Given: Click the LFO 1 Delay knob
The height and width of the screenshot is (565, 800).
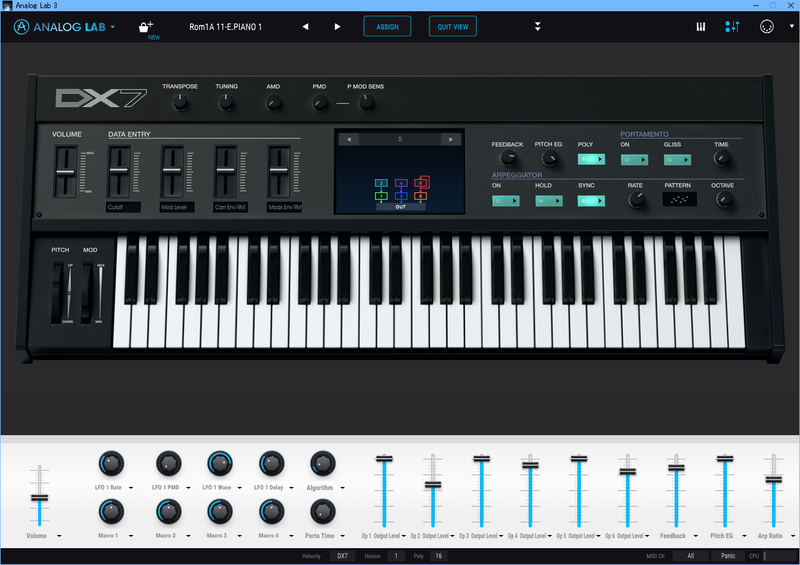Looking at the screenshot, I should [x=271, y=463].
